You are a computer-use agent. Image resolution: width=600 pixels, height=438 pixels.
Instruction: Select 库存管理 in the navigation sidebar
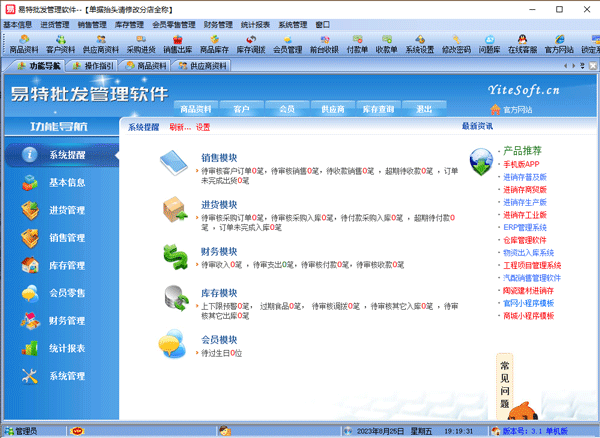(x=61, y=265)
